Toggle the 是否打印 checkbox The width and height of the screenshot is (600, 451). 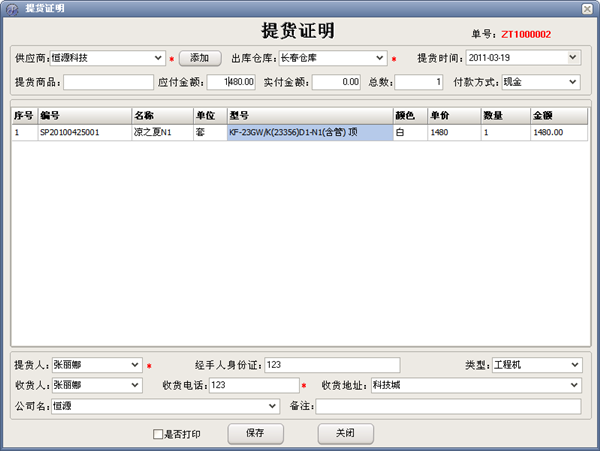(x=158, y=435)
